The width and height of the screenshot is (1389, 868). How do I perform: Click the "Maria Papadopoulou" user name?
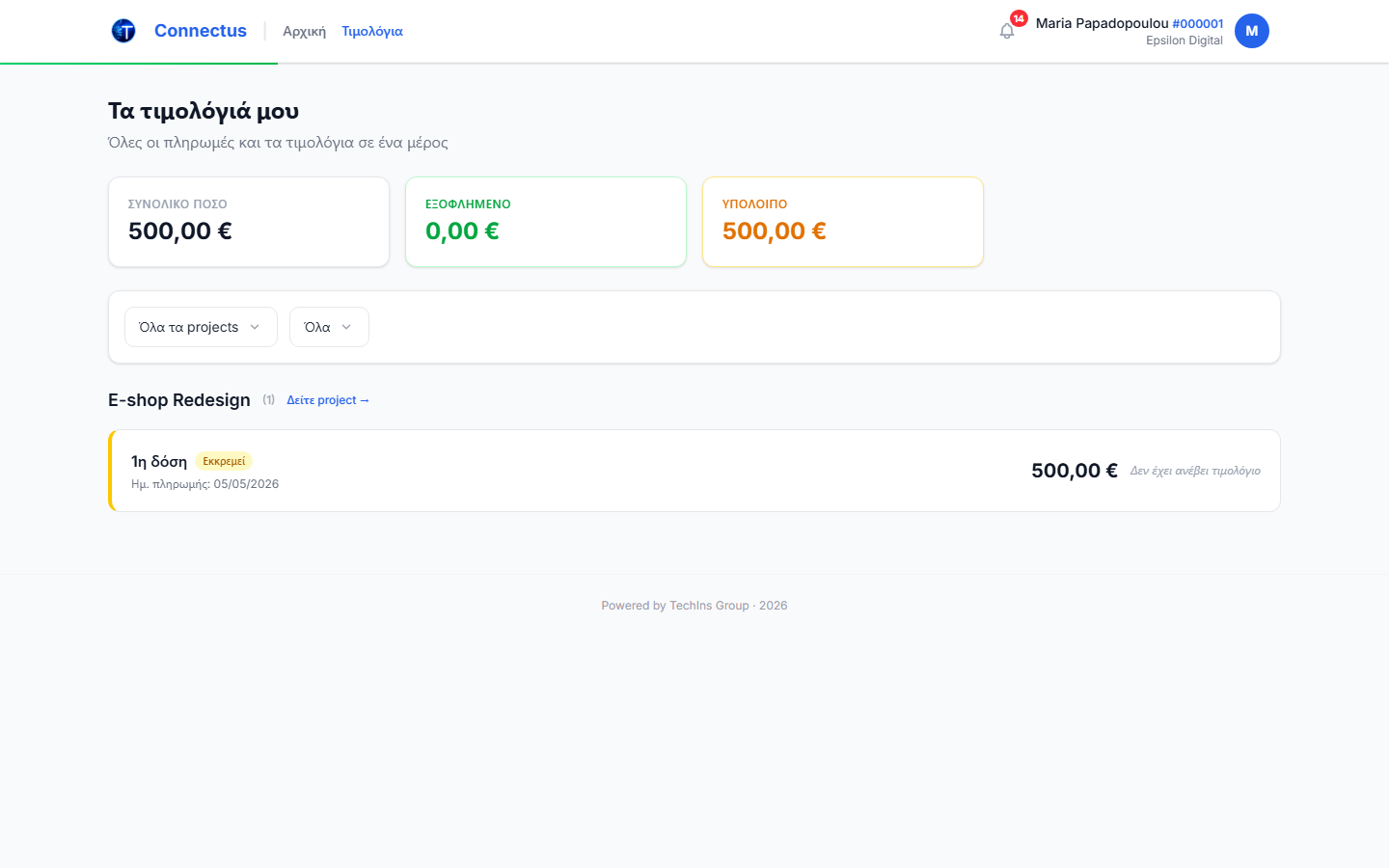point(1102,23)
